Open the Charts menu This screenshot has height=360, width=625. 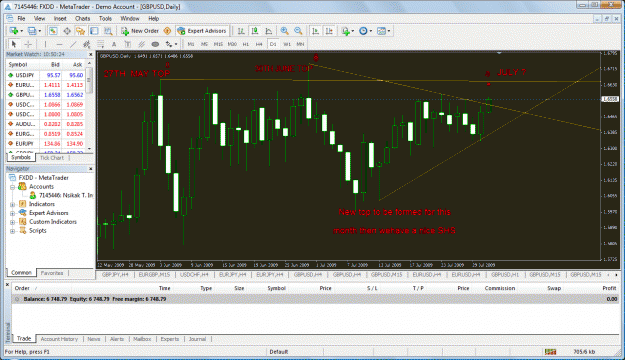(83, 18)
